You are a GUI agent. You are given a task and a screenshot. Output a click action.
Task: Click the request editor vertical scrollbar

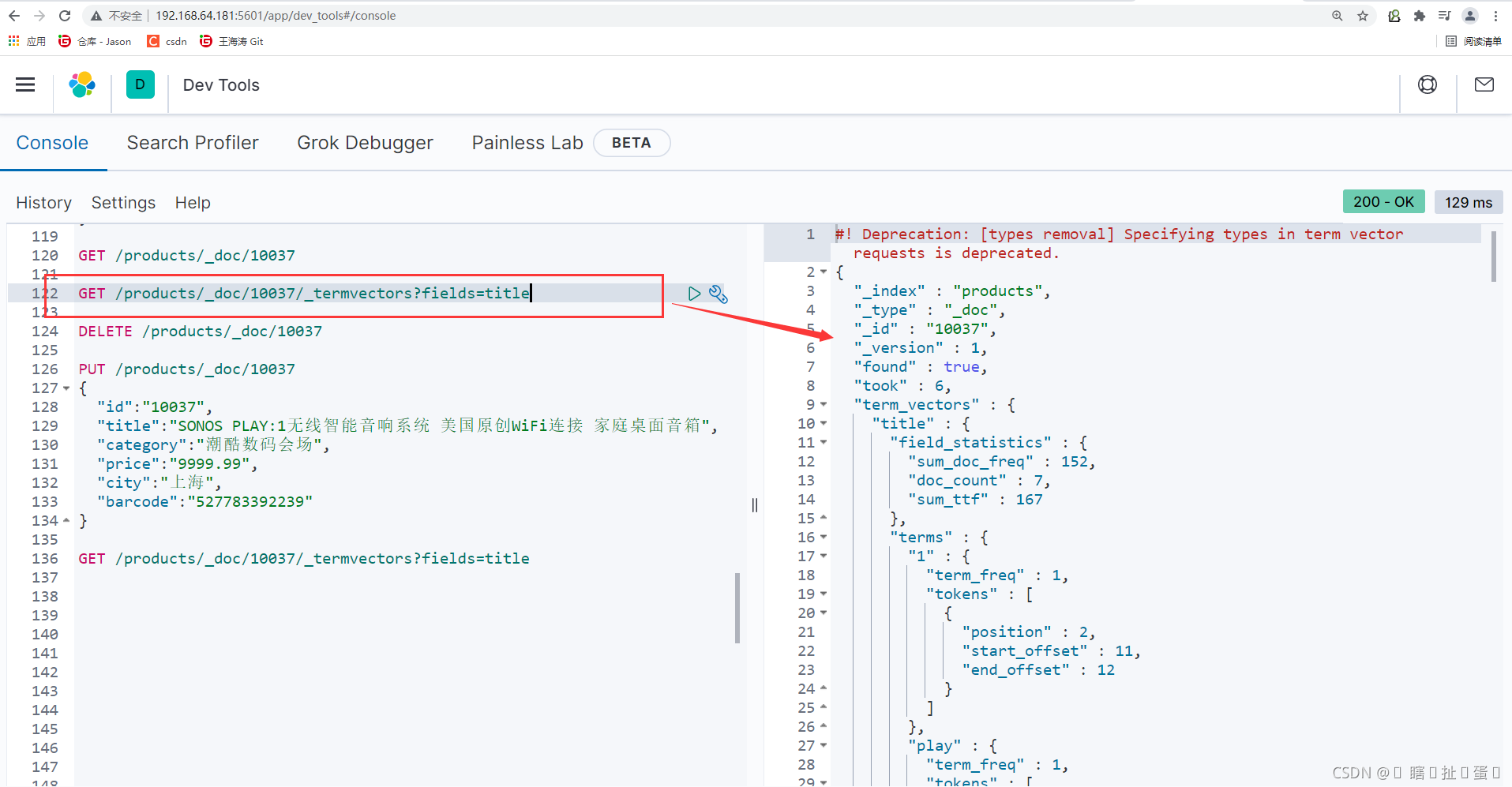click(737, 608)
